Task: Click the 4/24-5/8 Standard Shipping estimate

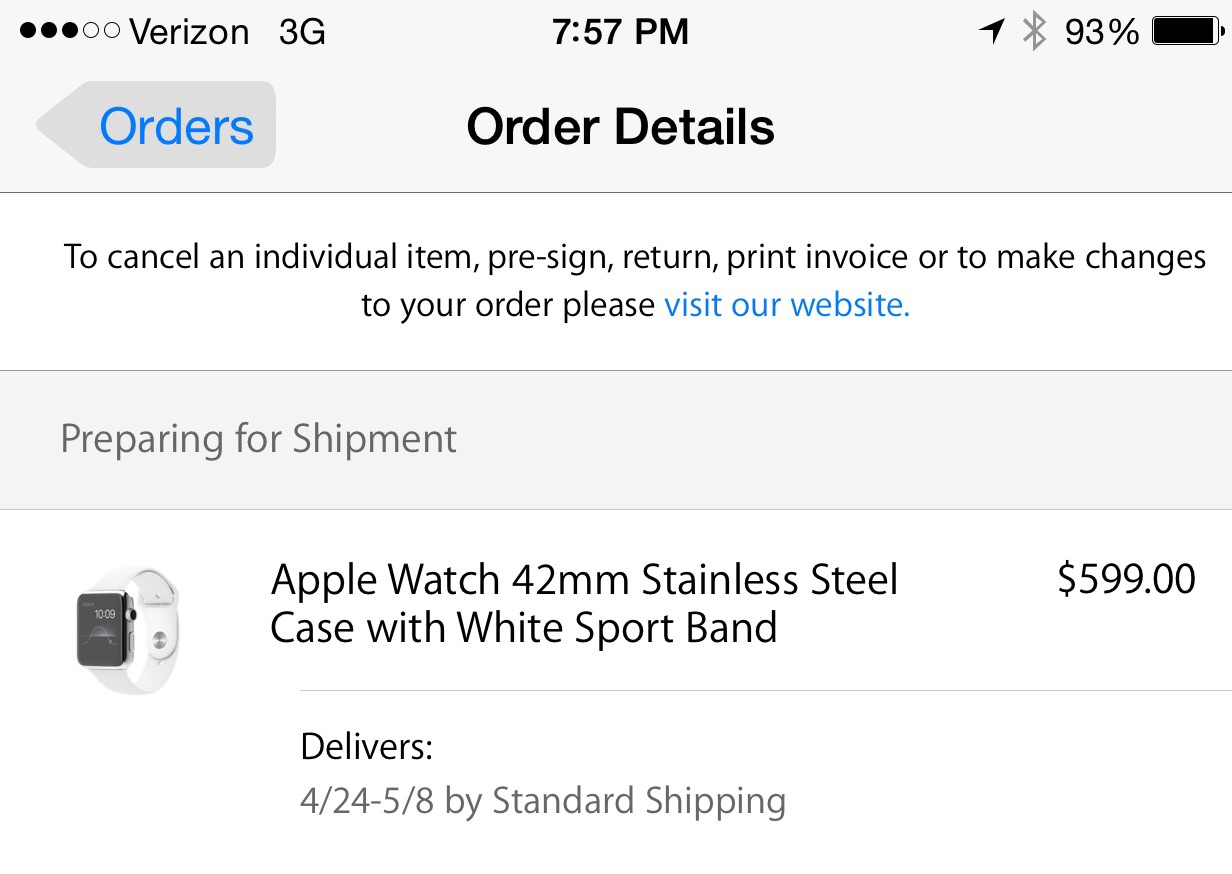Action: click(x=542, y=801)
